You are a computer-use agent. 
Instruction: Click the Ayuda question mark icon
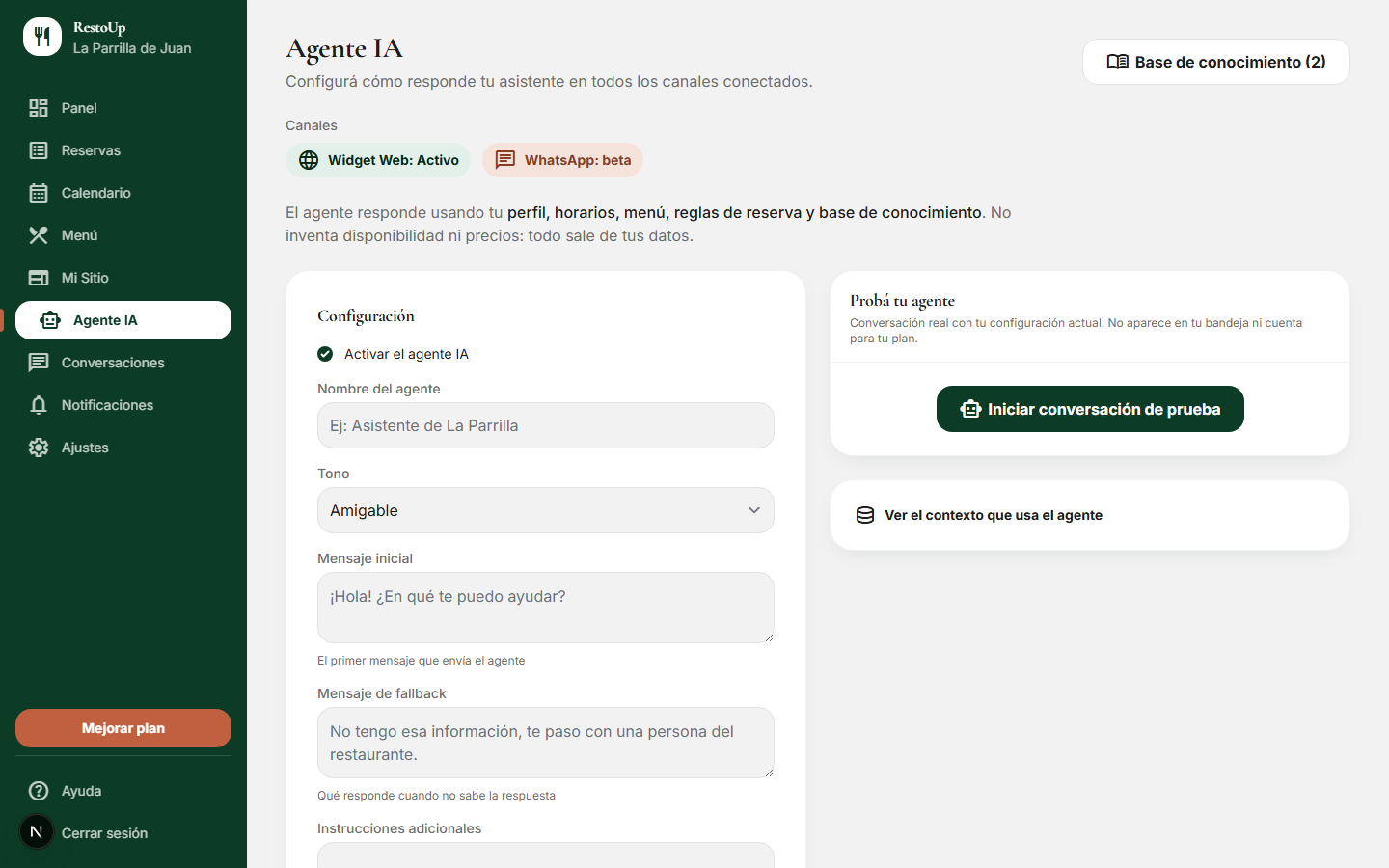(x=39, y=791)
